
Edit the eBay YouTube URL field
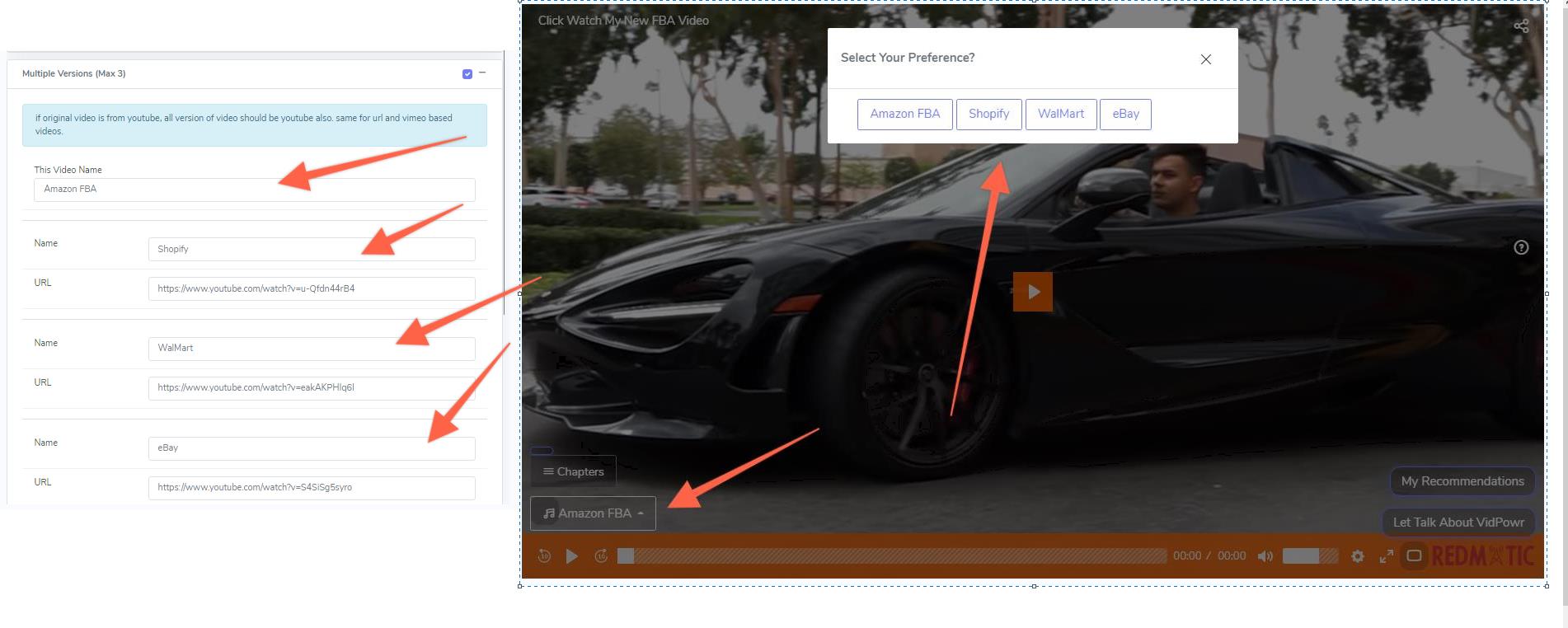pos(312,488)
